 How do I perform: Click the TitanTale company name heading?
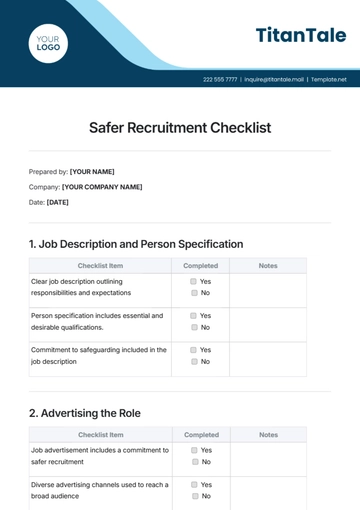click(301, 35)
